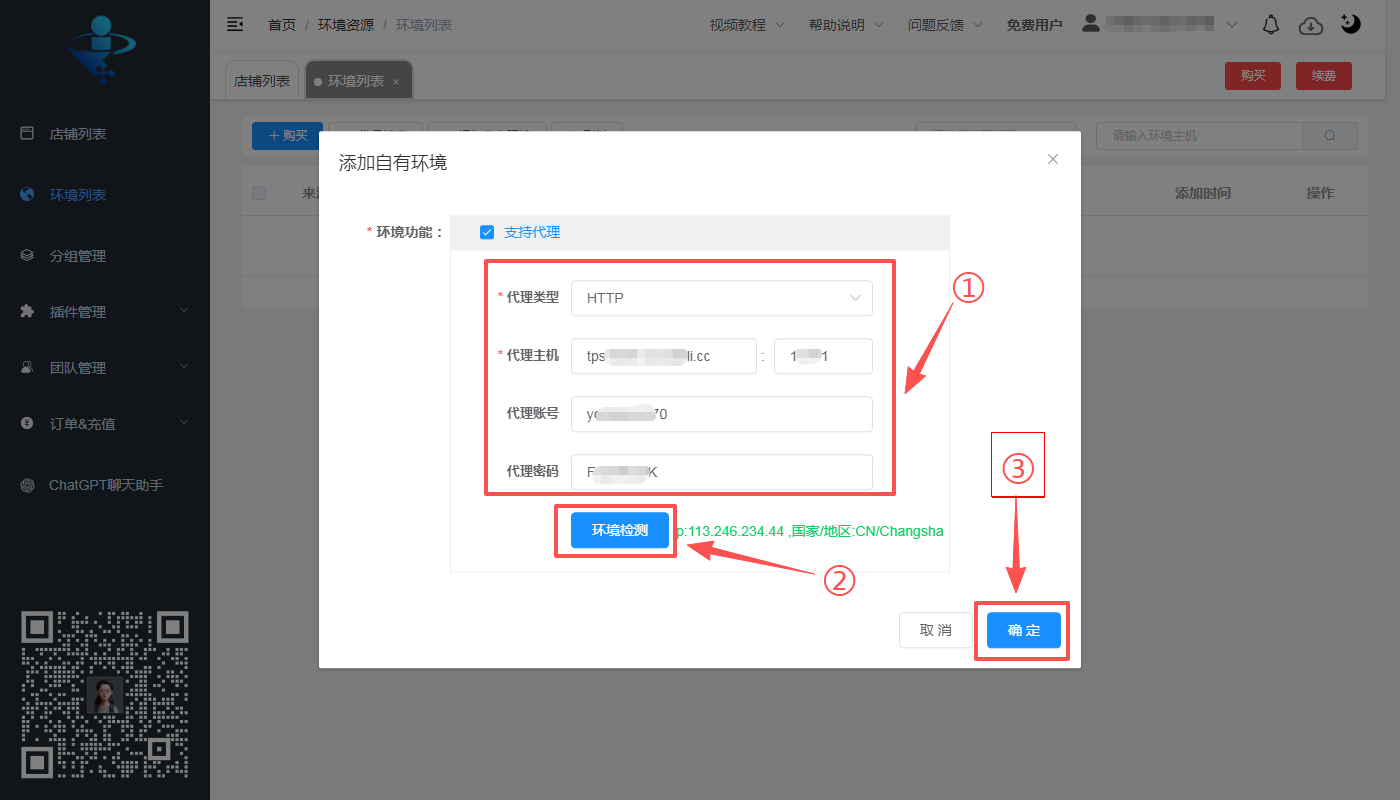Expand the 订单&充值 sidebar section

(x=82, y=423)
